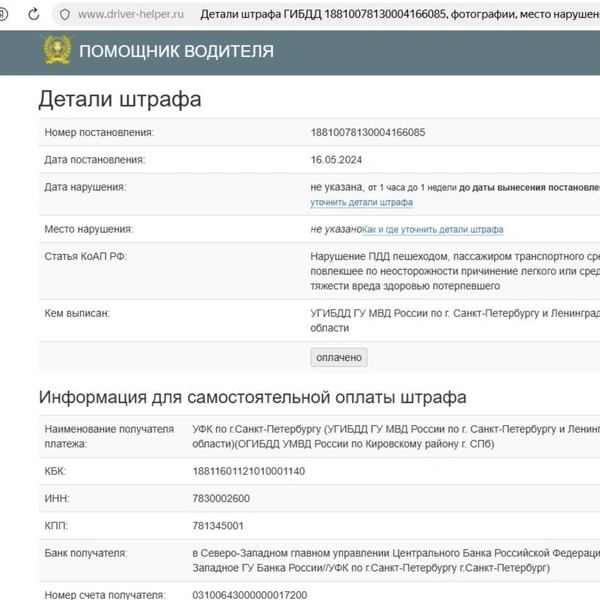600x600 pixels.
Task: Click 'Наименование получателя платежа:' label
Action: 109,437
